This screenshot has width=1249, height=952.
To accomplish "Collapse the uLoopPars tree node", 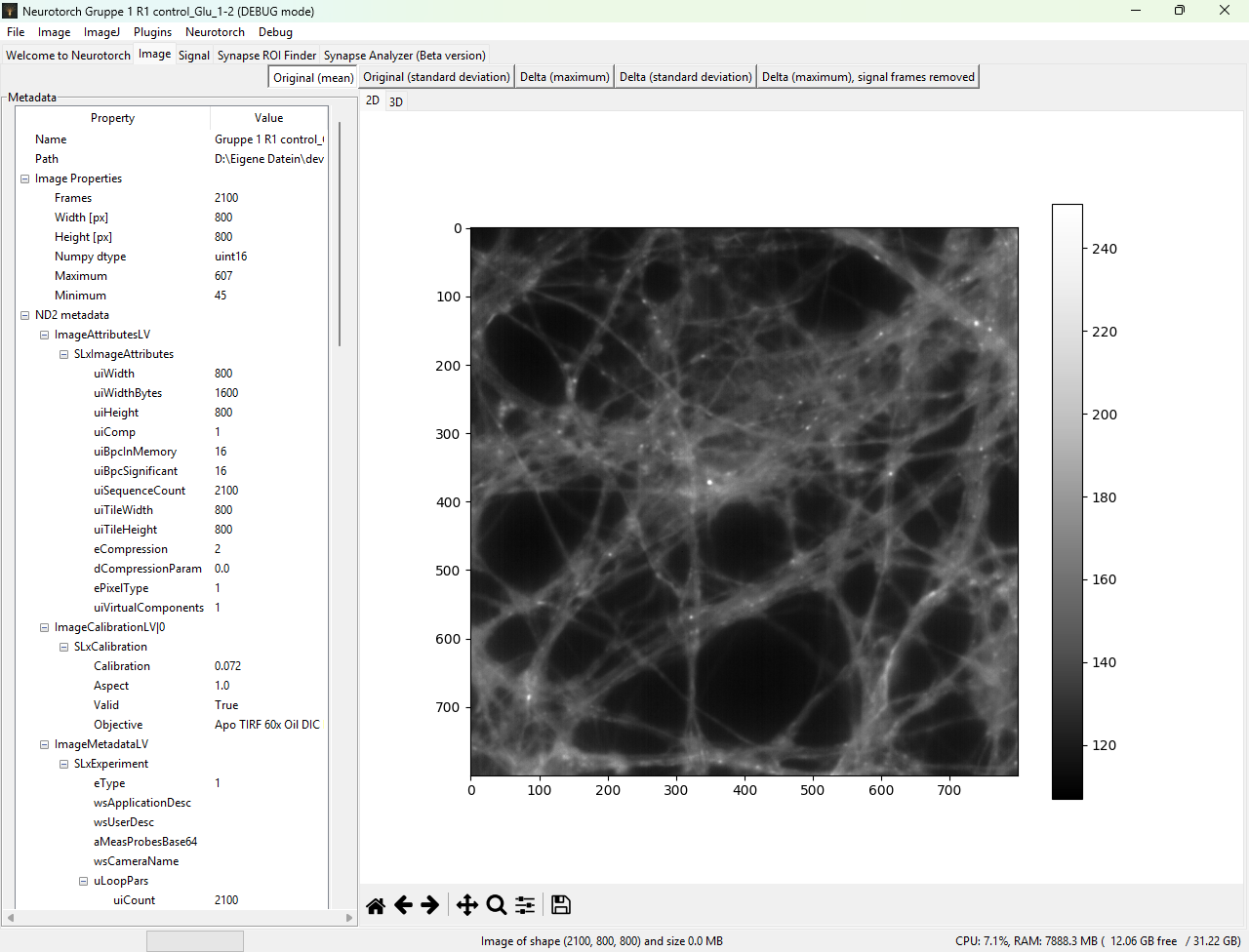I will 84,881.
